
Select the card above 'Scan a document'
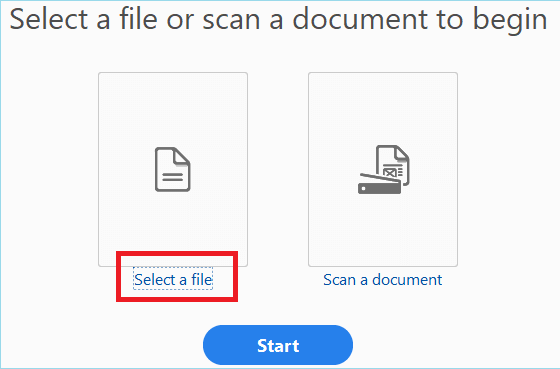pyautogui.click(x=383, y=169)
